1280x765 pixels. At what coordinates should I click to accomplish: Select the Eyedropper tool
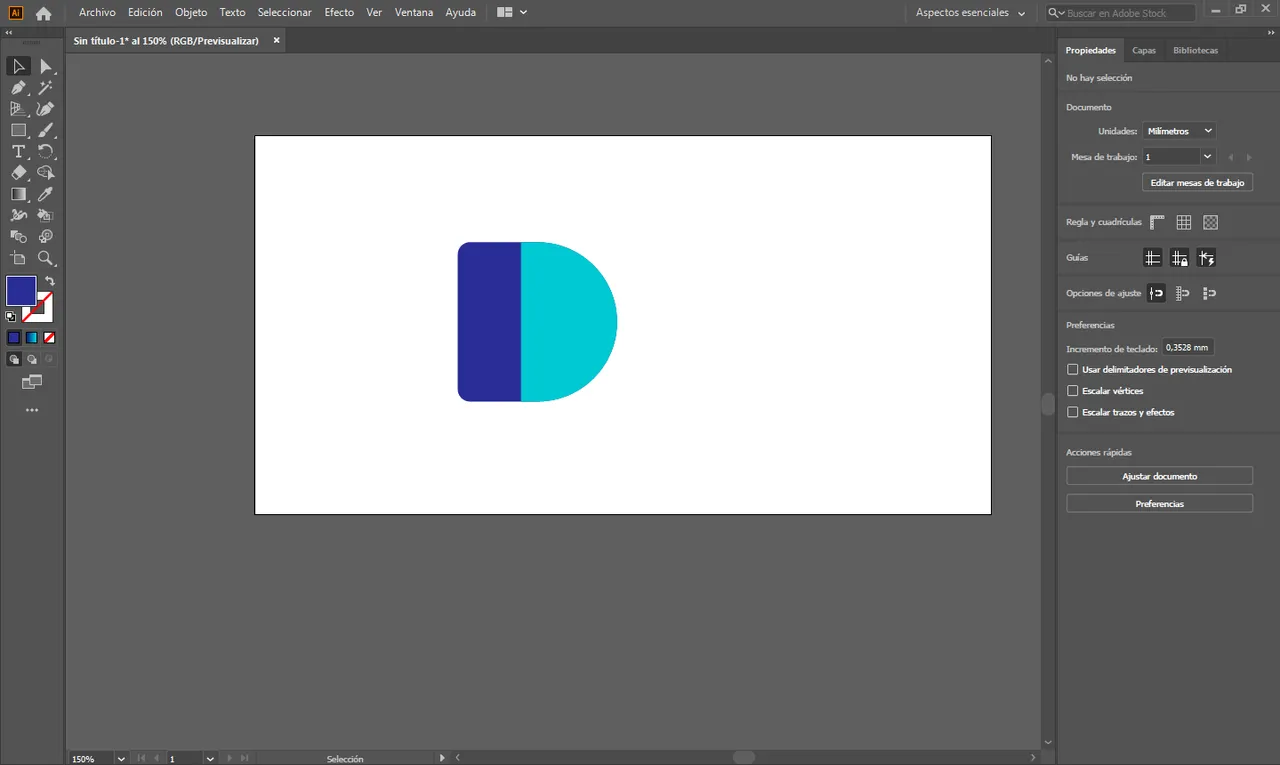pyautogui.click(x=45, y=194)
